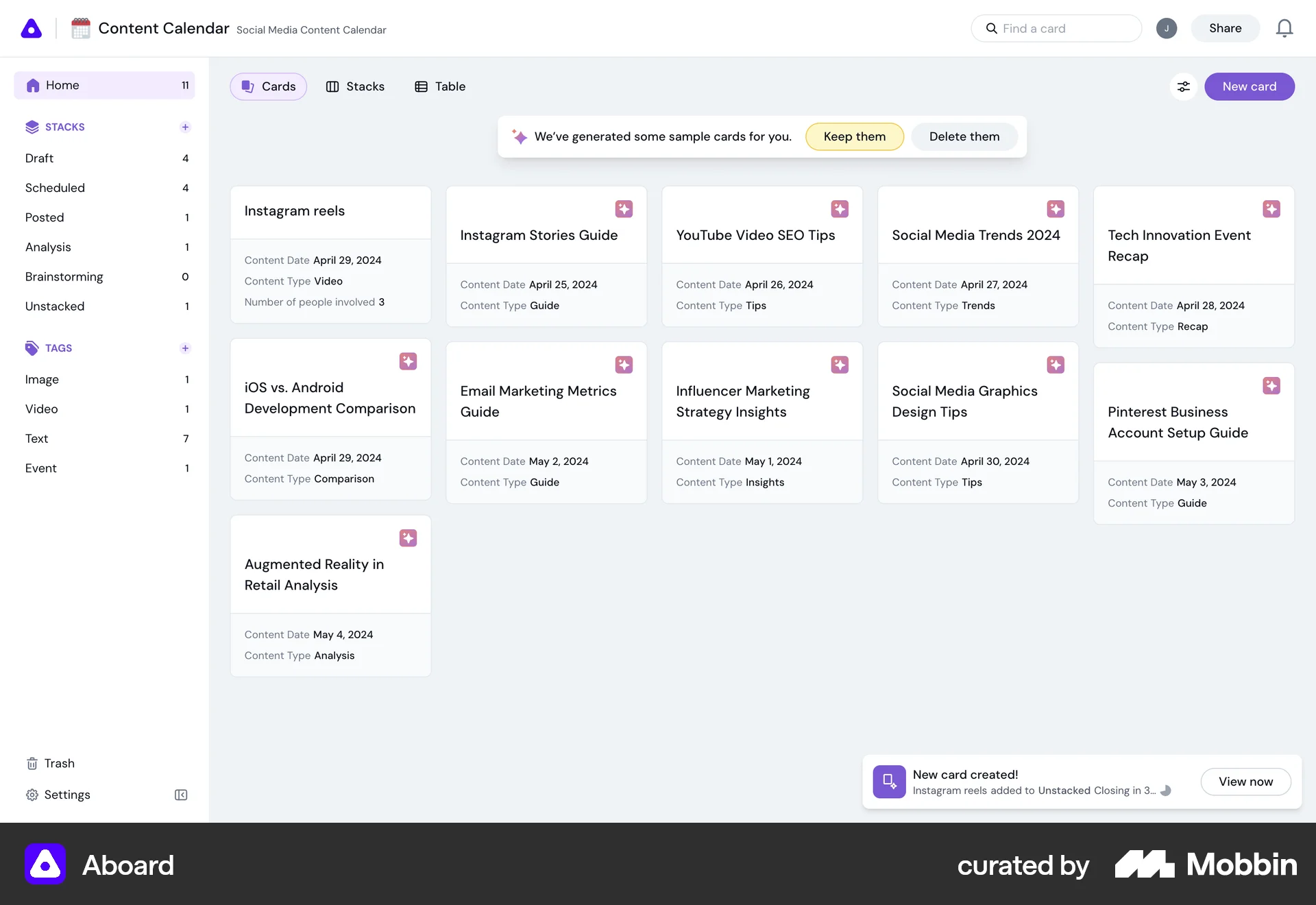Click the New card button
The height and width of the screenshot is (905, 1316).
(1249, 86)
